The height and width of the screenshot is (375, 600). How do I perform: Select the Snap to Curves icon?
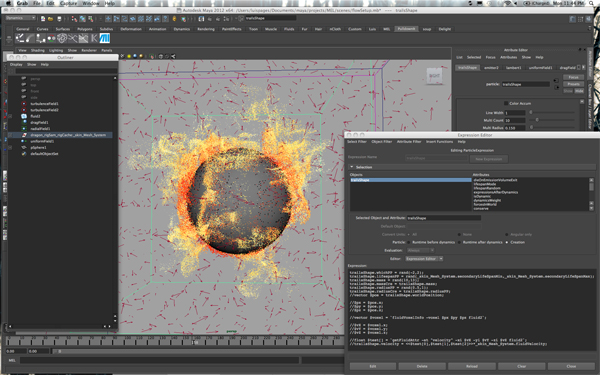pyautogui.click(x=116, y=18)
